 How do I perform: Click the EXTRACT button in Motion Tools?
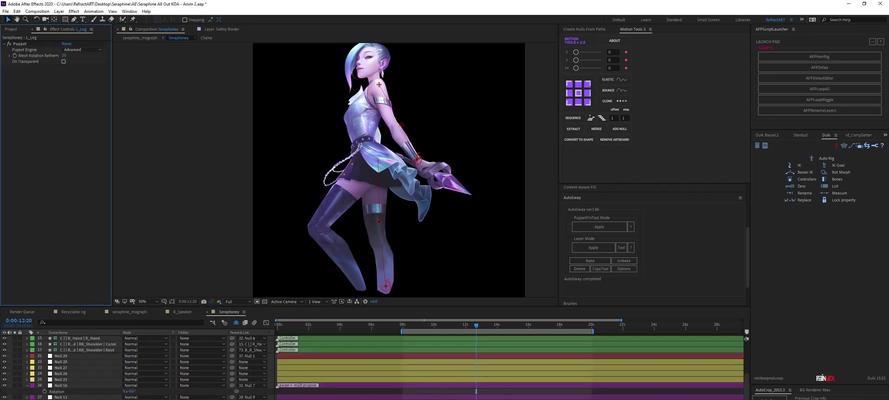point(573,129)
